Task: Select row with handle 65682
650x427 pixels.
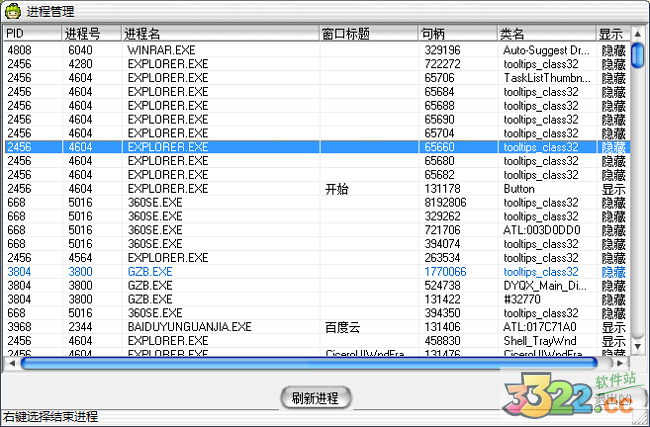Action: (x=317, y=175)
